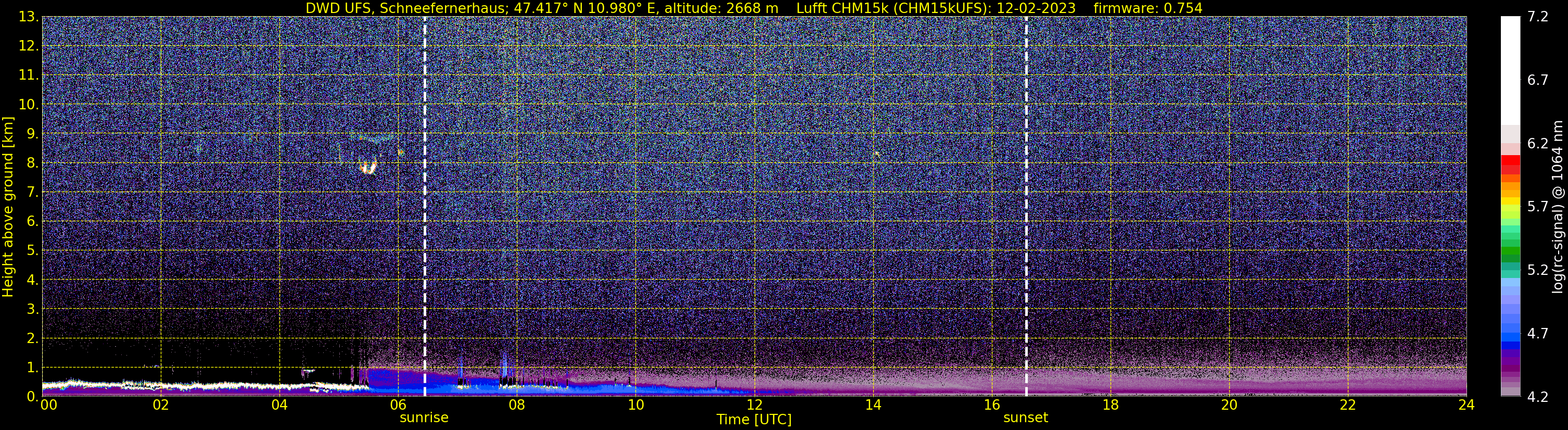Click the '02' tick on the time axis
This screenshot has height=430, width=1568.
[x=161, y=405]
